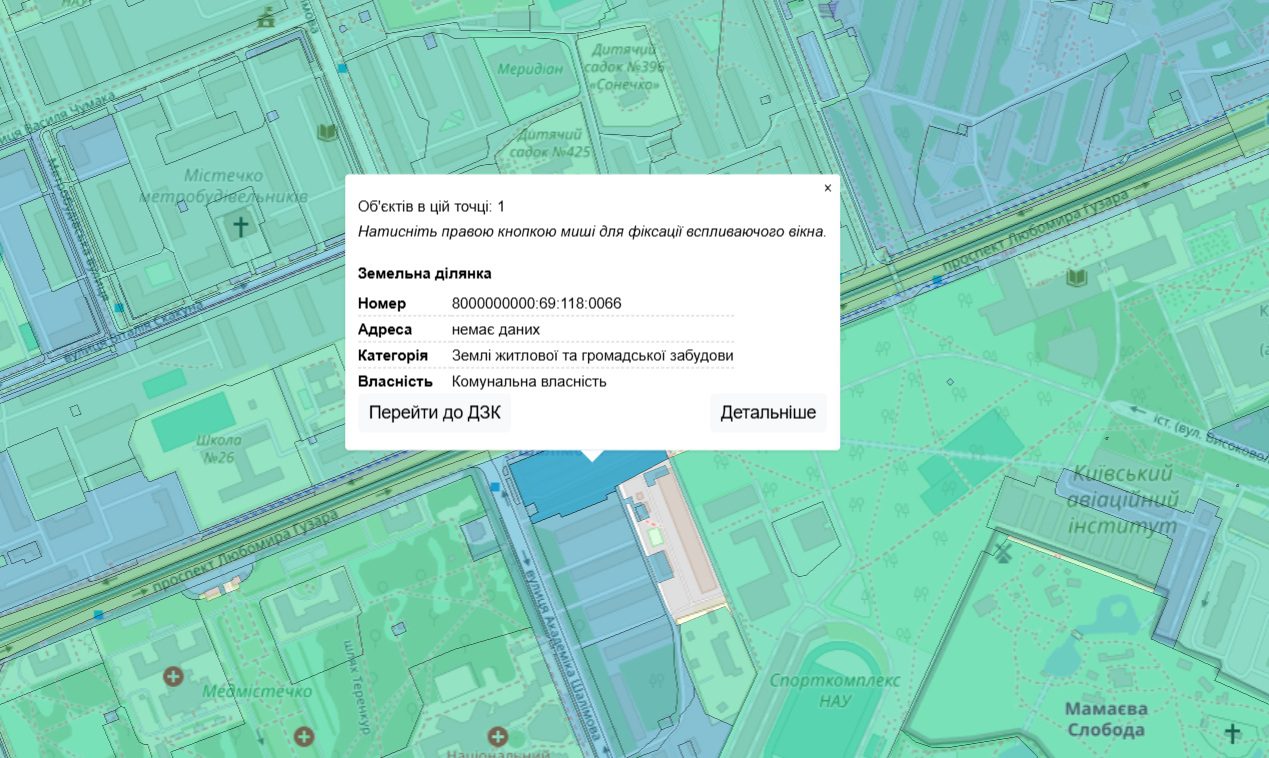Viewport: 1269px width, 758px height.
Task: Click the Об'єктів в цій точці: 1 line
Action: click(432, 206)
